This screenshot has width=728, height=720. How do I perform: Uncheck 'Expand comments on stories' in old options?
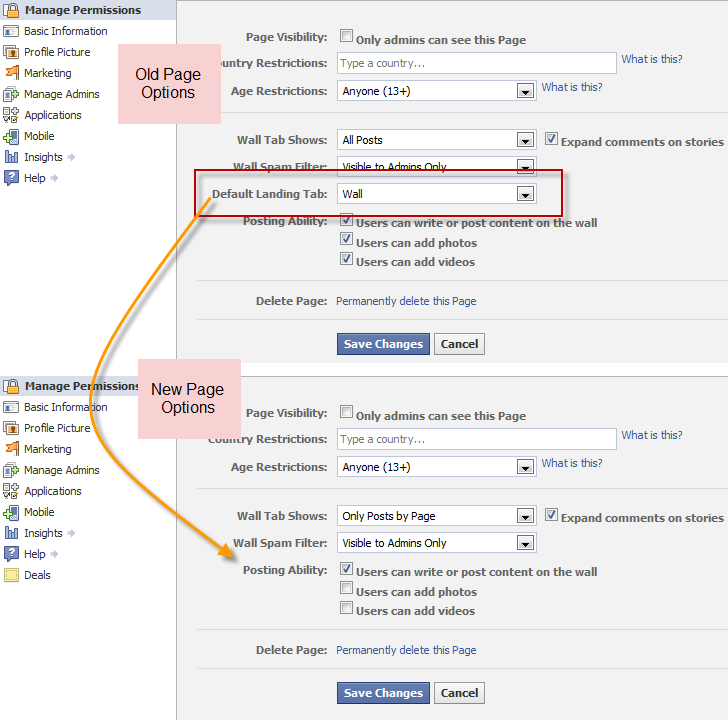pos(551,138)
